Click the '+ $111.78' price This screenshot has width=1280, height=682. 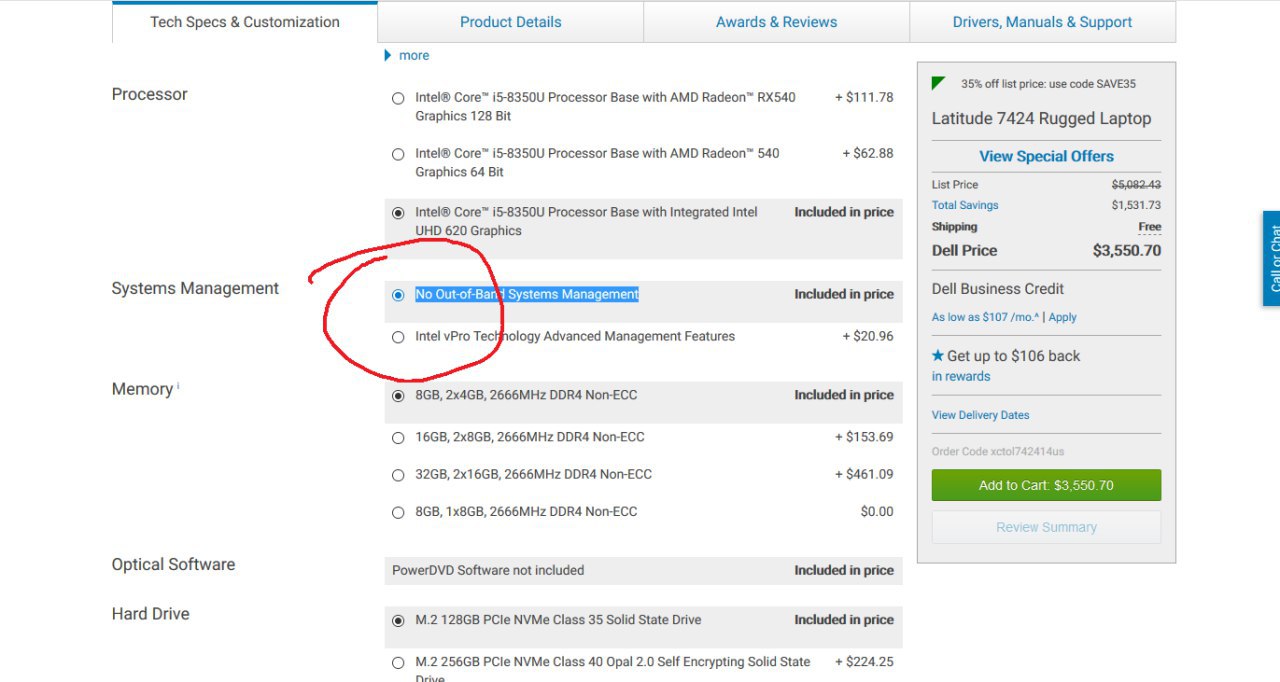[864, 97]
